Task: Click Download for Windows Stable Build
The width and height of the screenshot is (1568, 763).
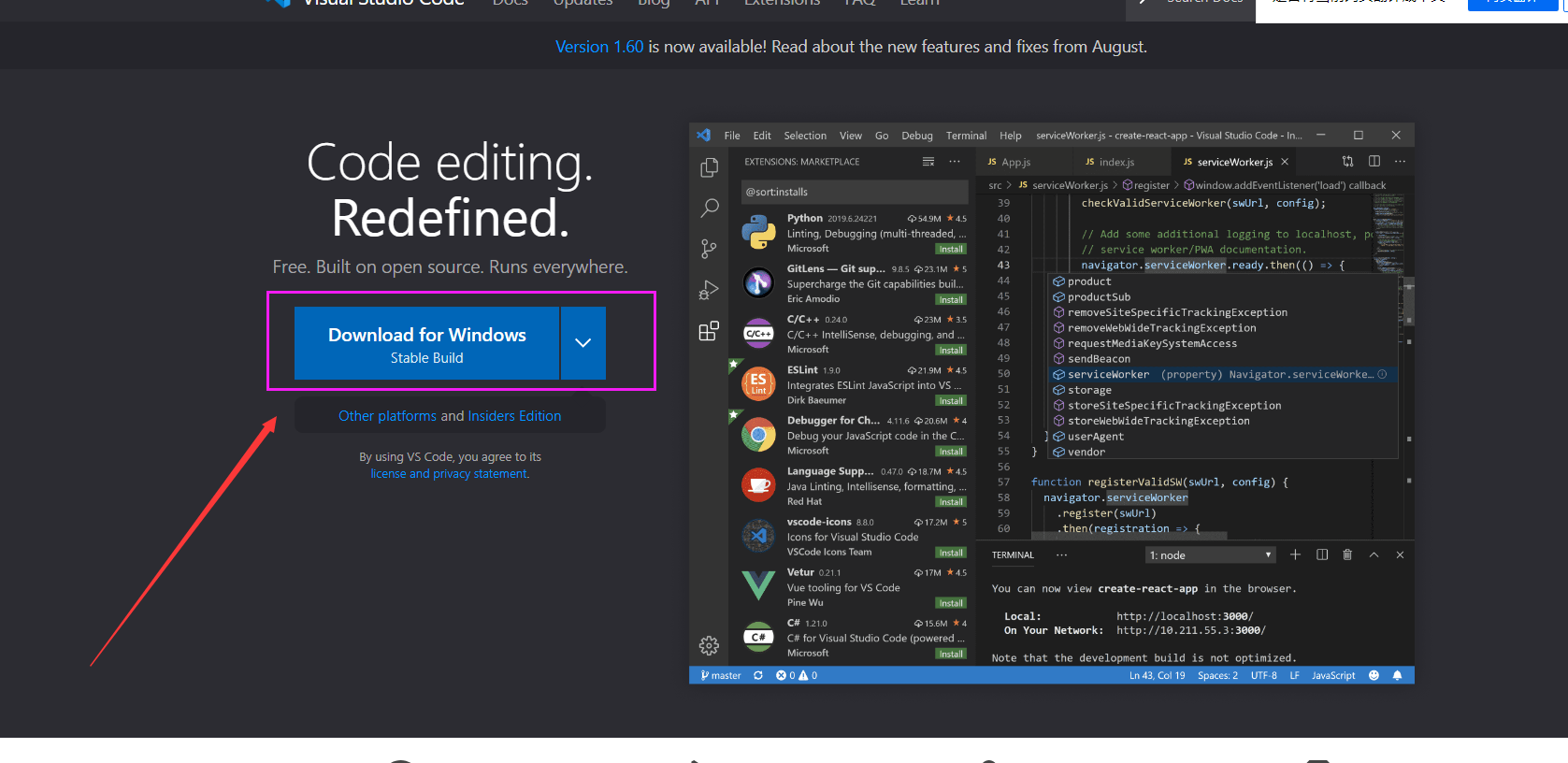Action: pyautogui.click(x=426, y=343)
